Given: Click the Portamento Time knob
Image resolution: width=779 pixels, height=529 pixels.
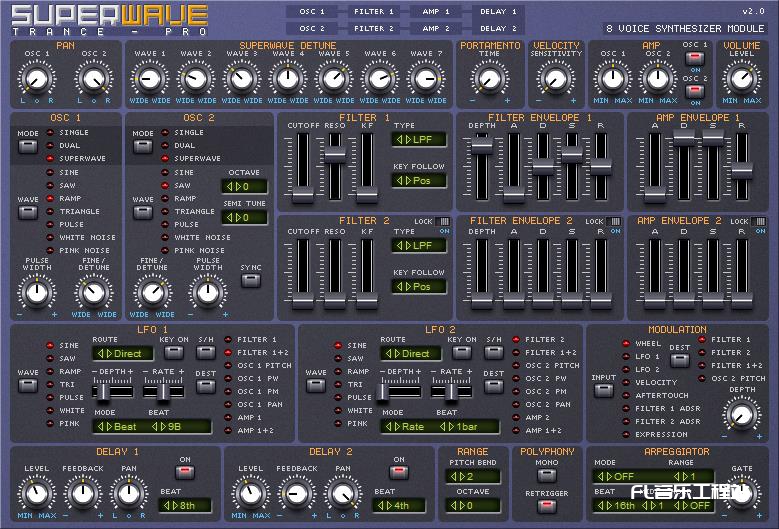Looking at the screenshot, I should 489,78.
